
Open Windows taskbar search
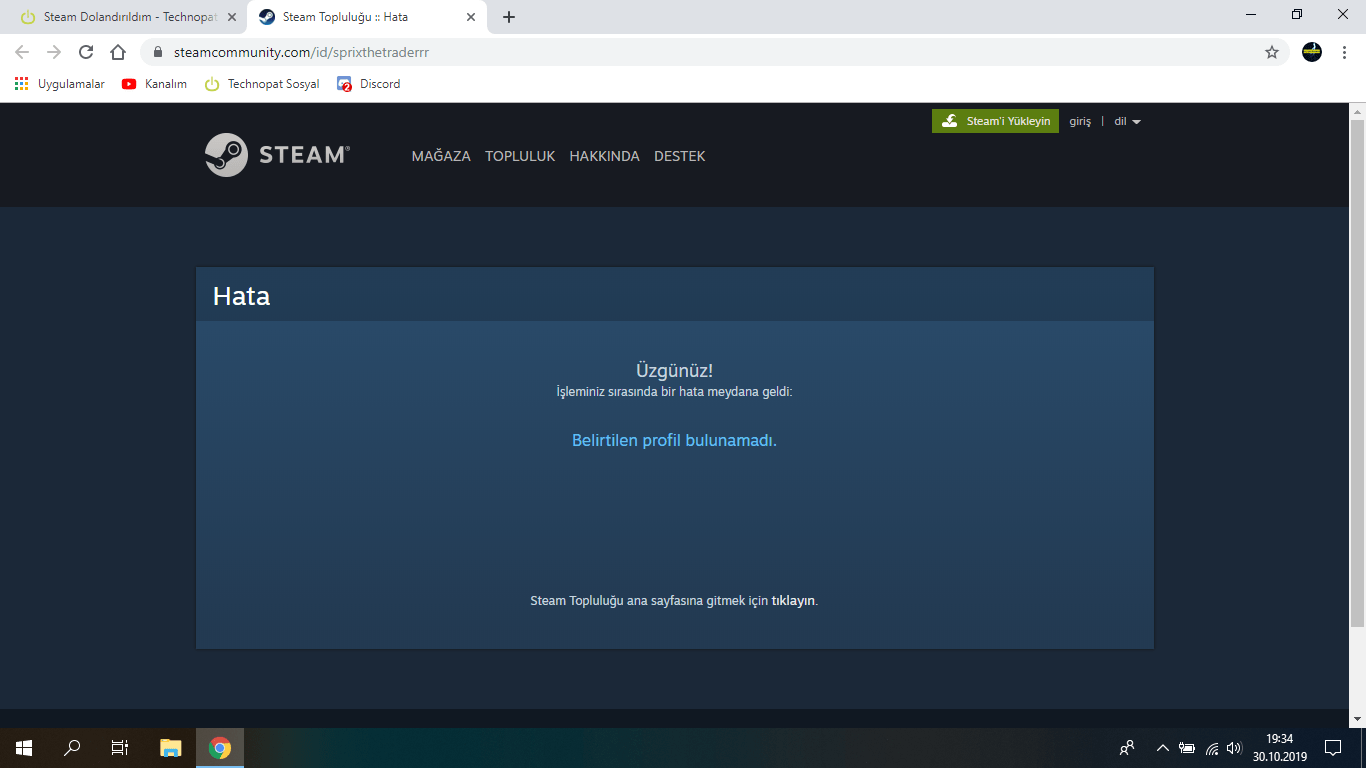tap(72, 748)
